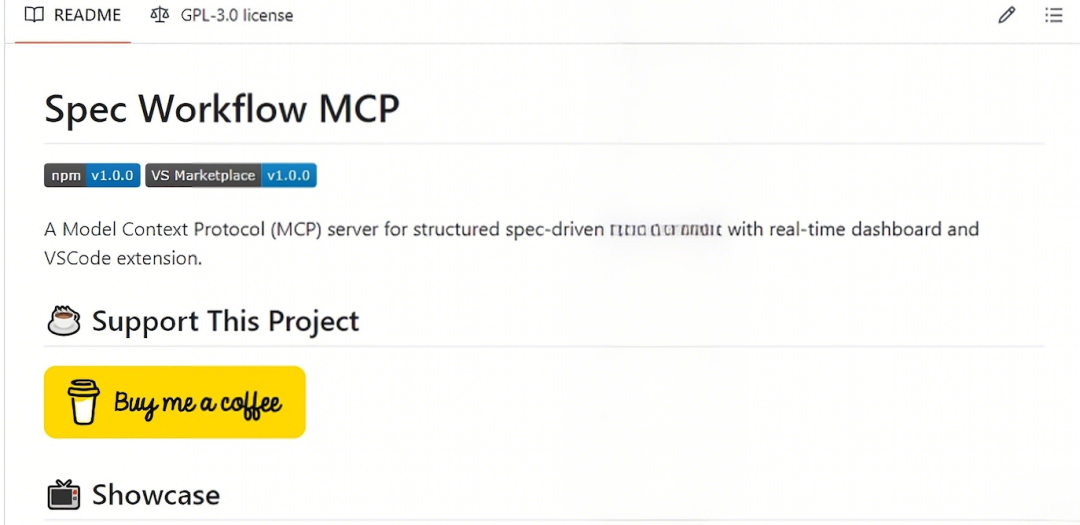Switch to the README tab
Screen dimensions: 1080x525
(87, 15)
